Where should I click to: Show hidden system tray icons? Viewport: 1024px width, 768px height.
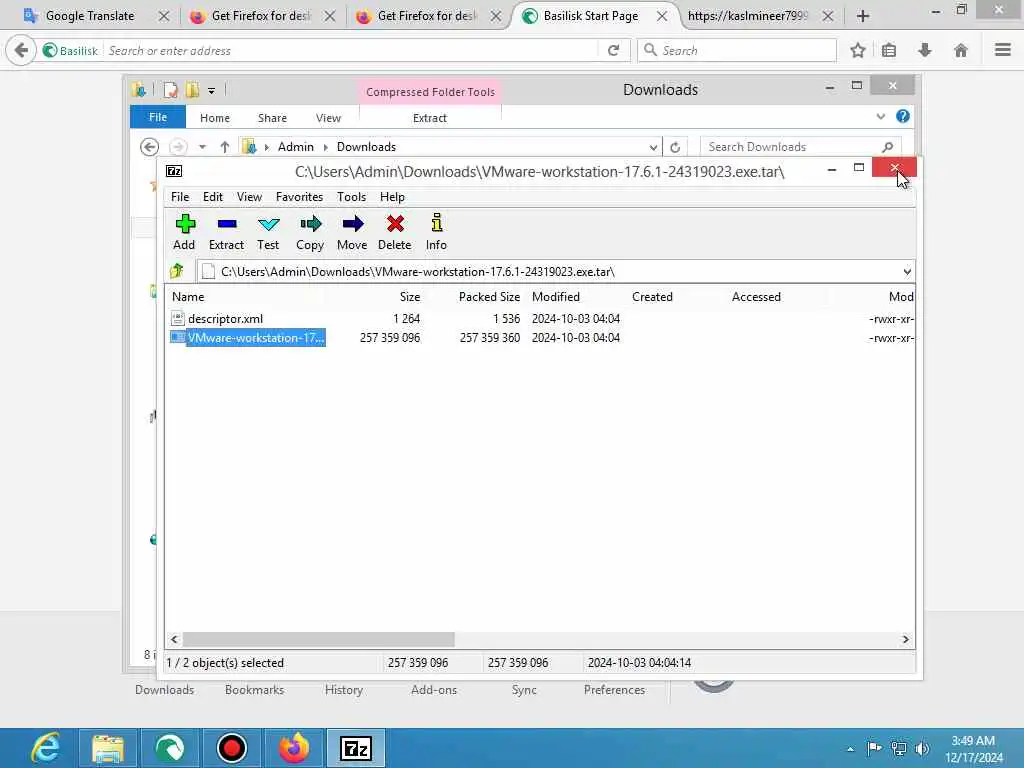click(x=850, y=749)
